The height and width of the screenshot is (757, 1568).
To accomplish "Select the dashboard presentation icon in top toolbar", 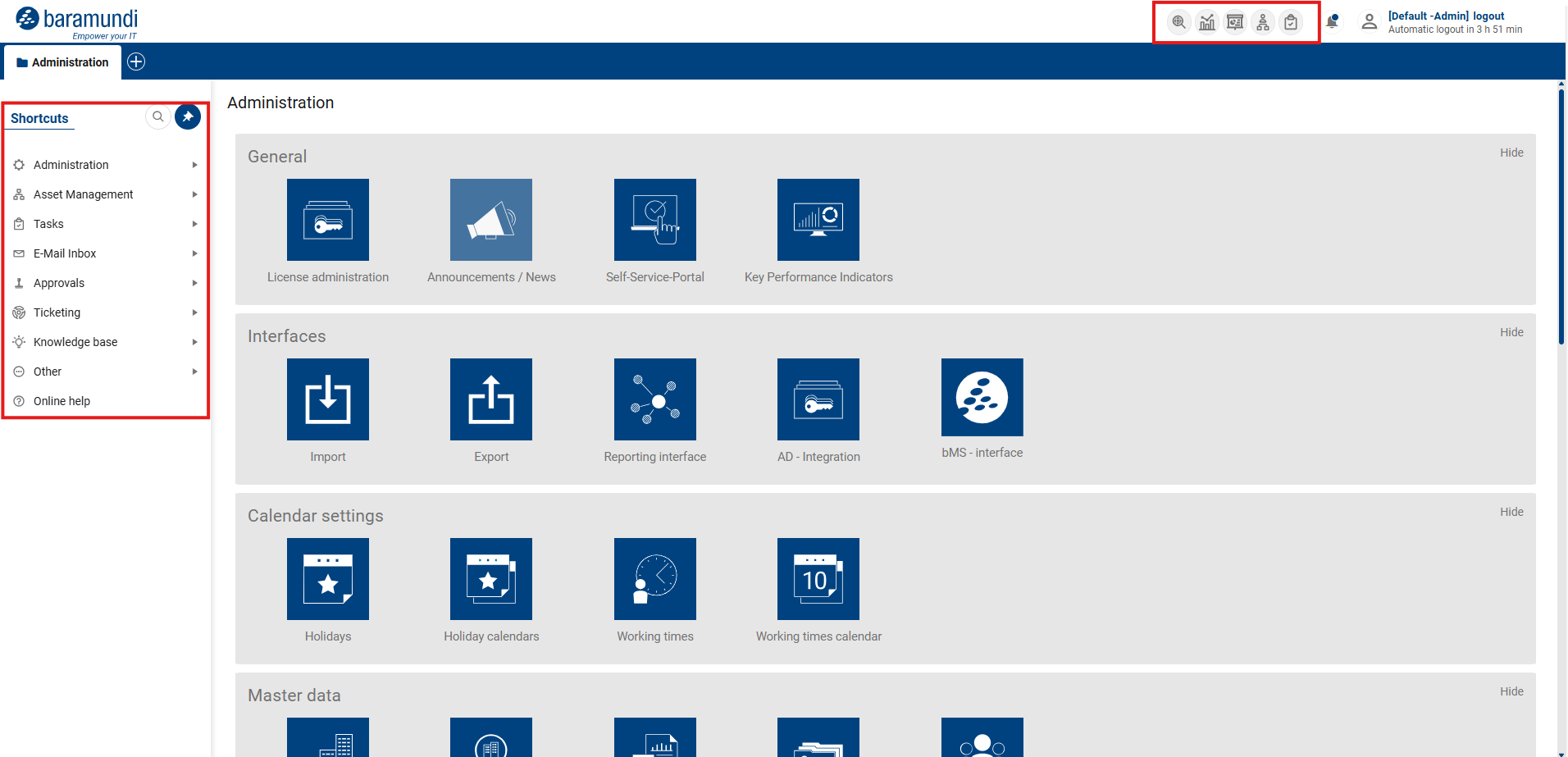I will click(1234, 23).
